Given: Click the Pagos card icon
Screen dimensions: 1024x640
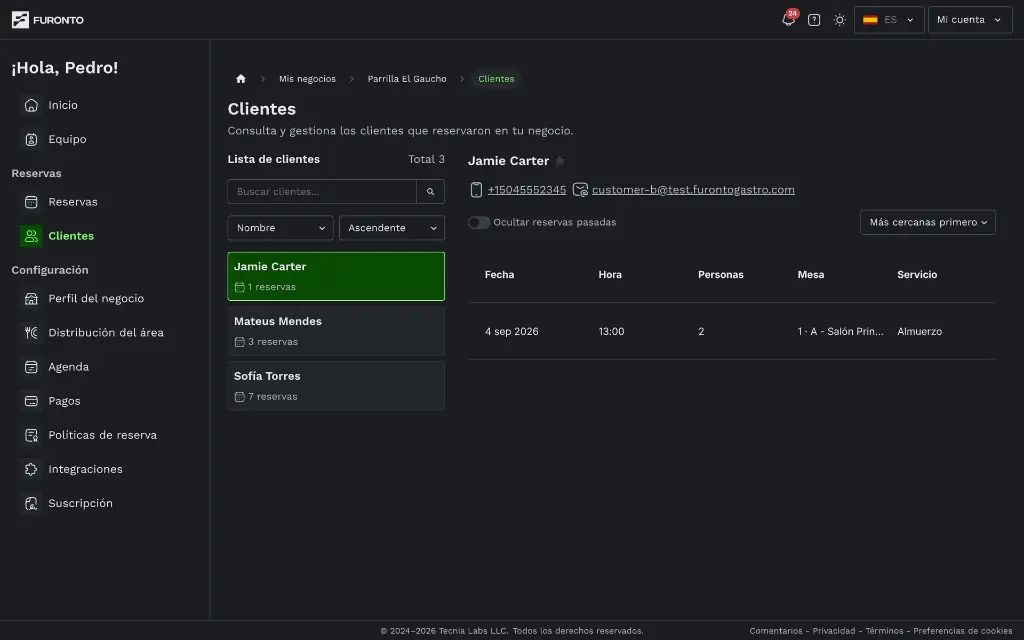Looking at the screenshot, I should tap(31, 401).
